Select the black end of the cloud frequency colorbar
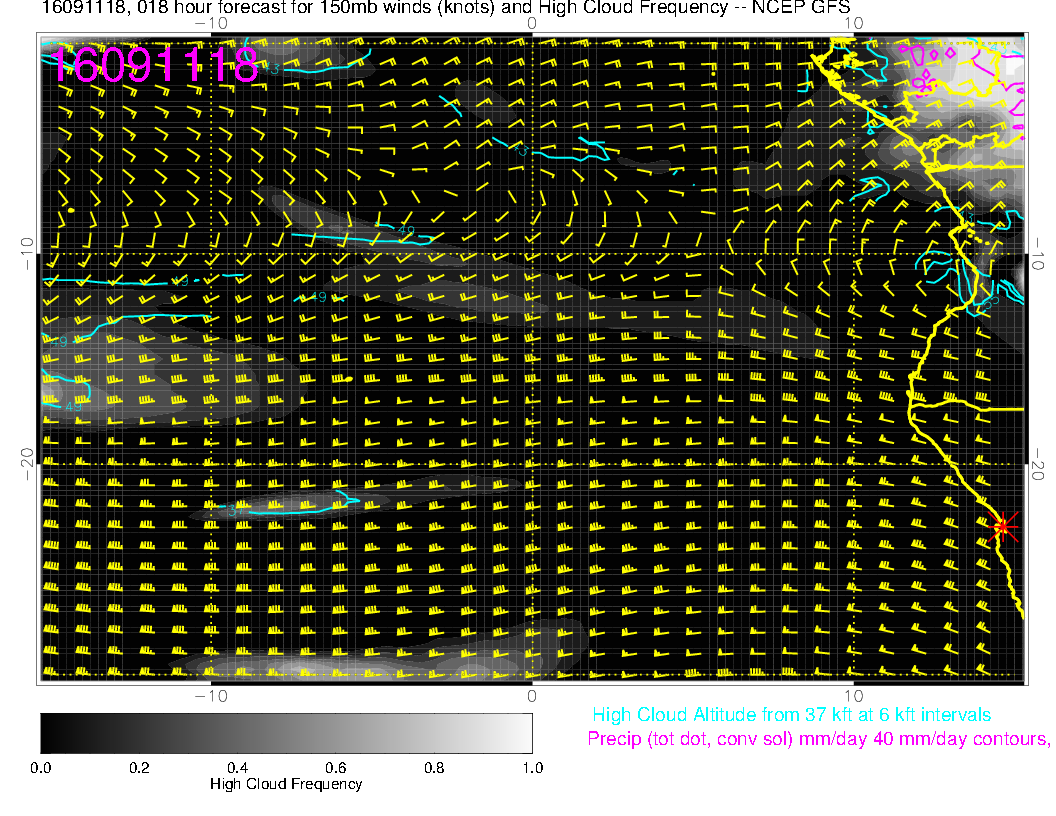Screen dimensions: 1056x816 click(48, 732)
